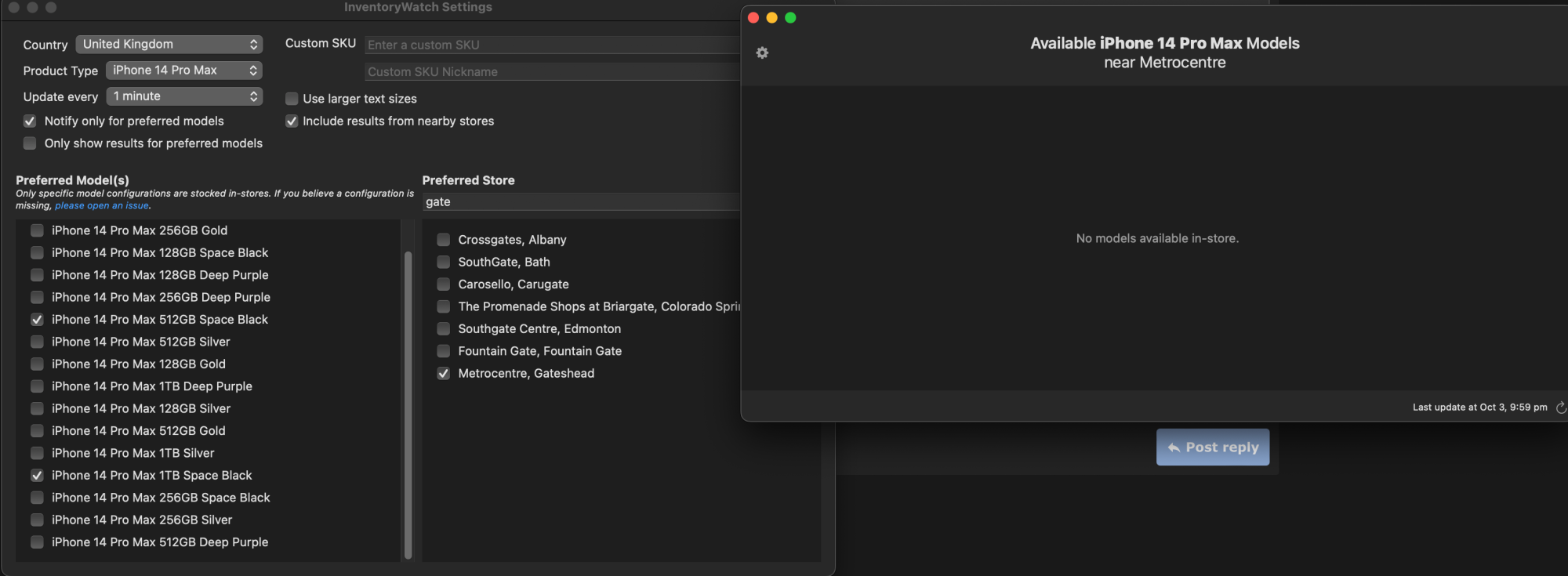Select Promenade Shops at Briargate store checkbox

[x=444, y=306]
